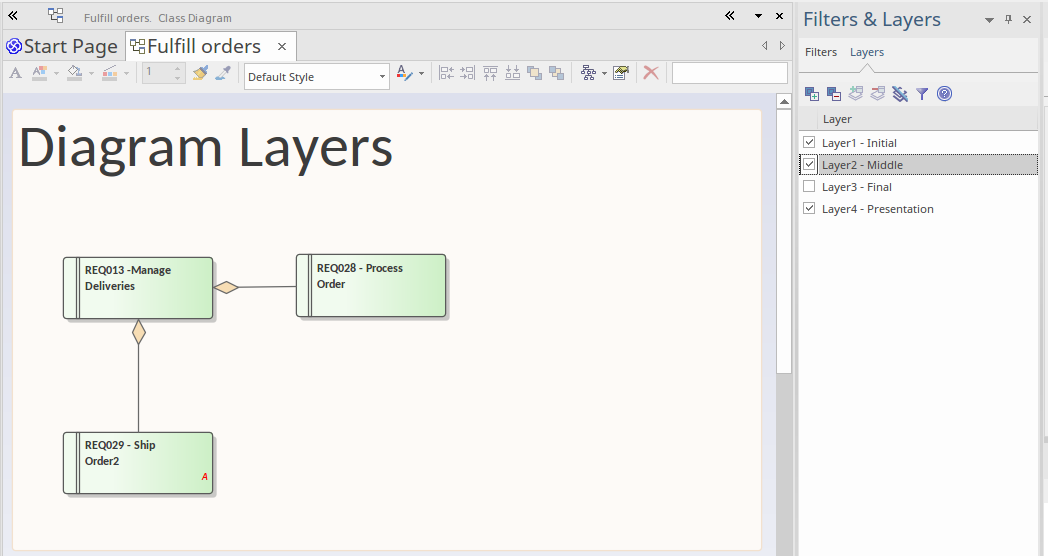Expand the fill color dropdown arrow
The height and width of the screenshot is (556, 1048).
(91, 73)
